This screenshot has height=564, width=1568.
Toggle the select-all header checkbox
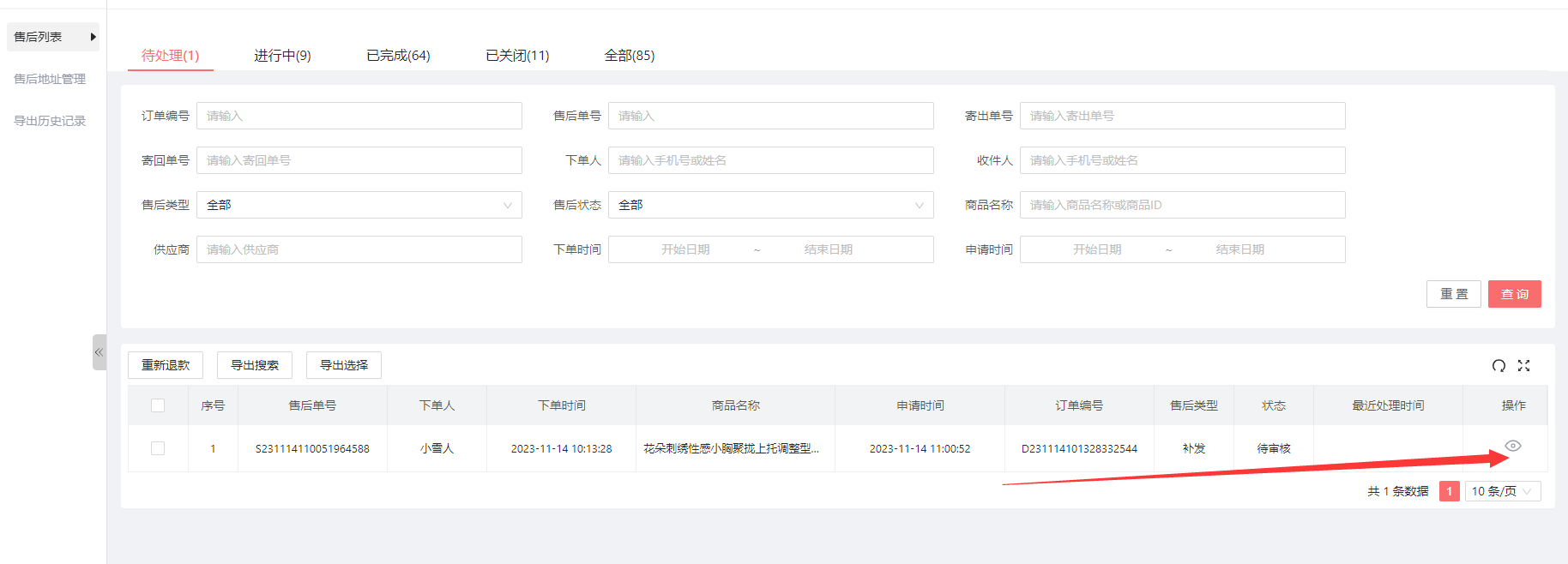[x=158, y=405]
